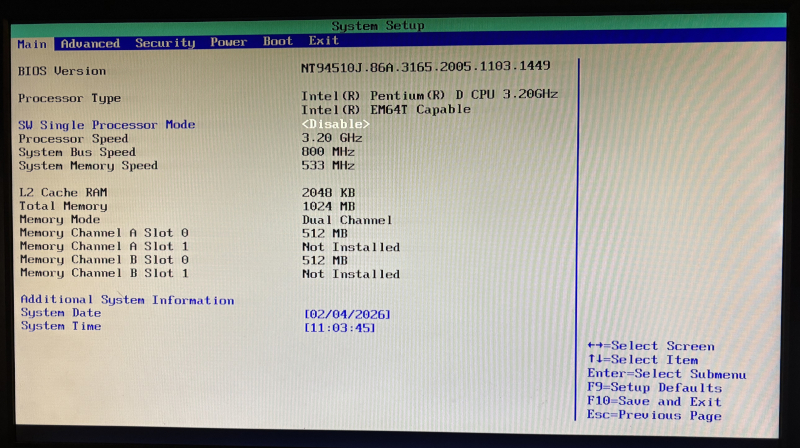Open the Exit tab
This screenshot has height=448, width=800.
click(x=323, y=41)
